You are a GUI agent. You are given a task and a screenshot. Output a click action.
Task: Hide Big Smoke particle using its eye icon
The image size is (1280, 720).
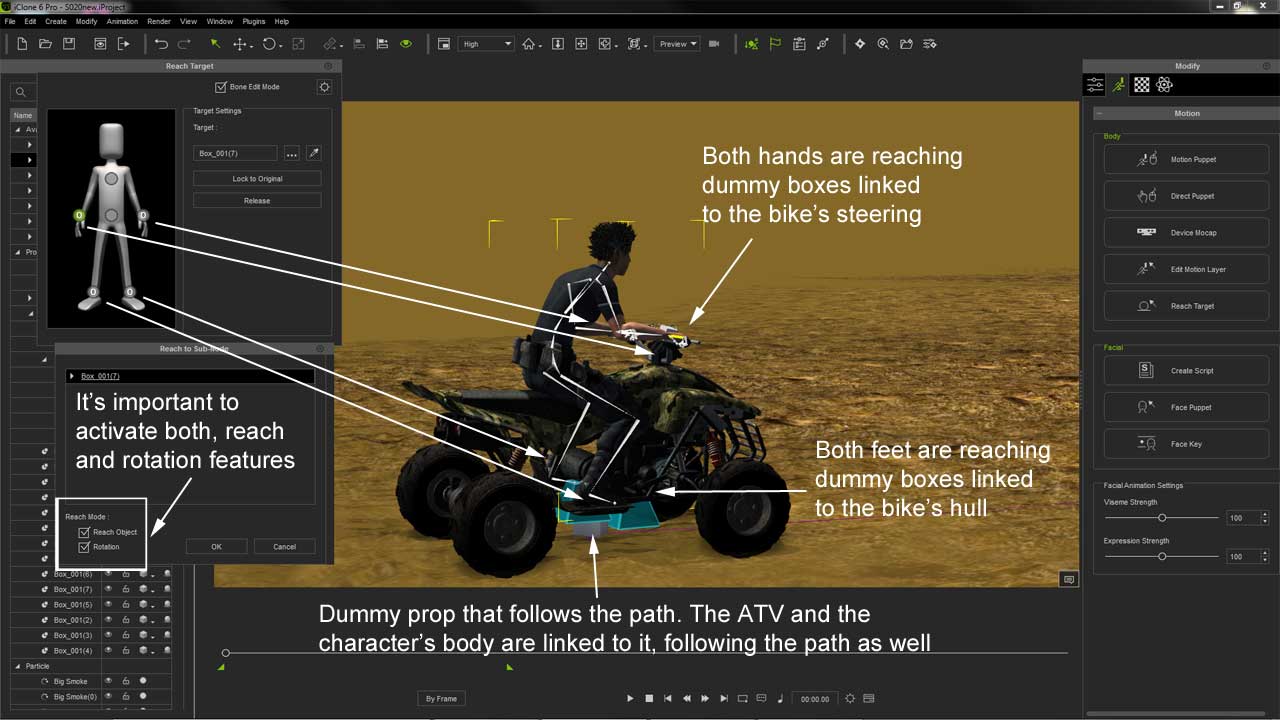[108, 682]
